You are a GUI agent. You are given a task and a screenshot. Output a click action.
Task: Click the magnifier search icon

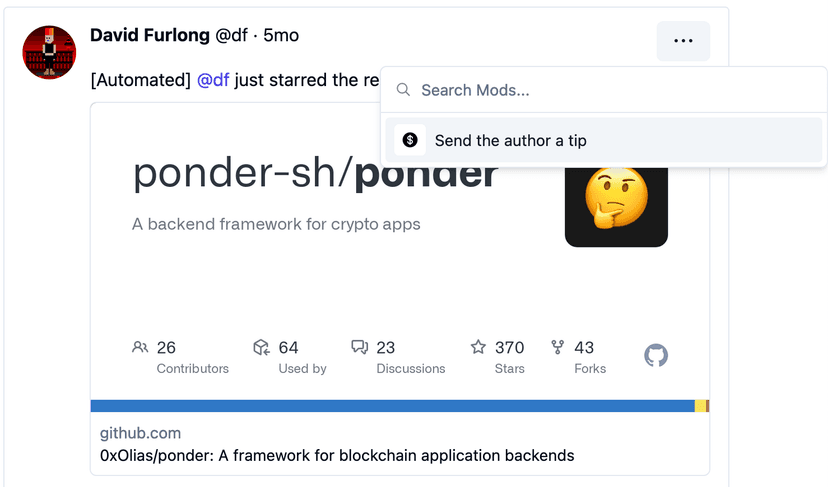[x=403, y=90]
